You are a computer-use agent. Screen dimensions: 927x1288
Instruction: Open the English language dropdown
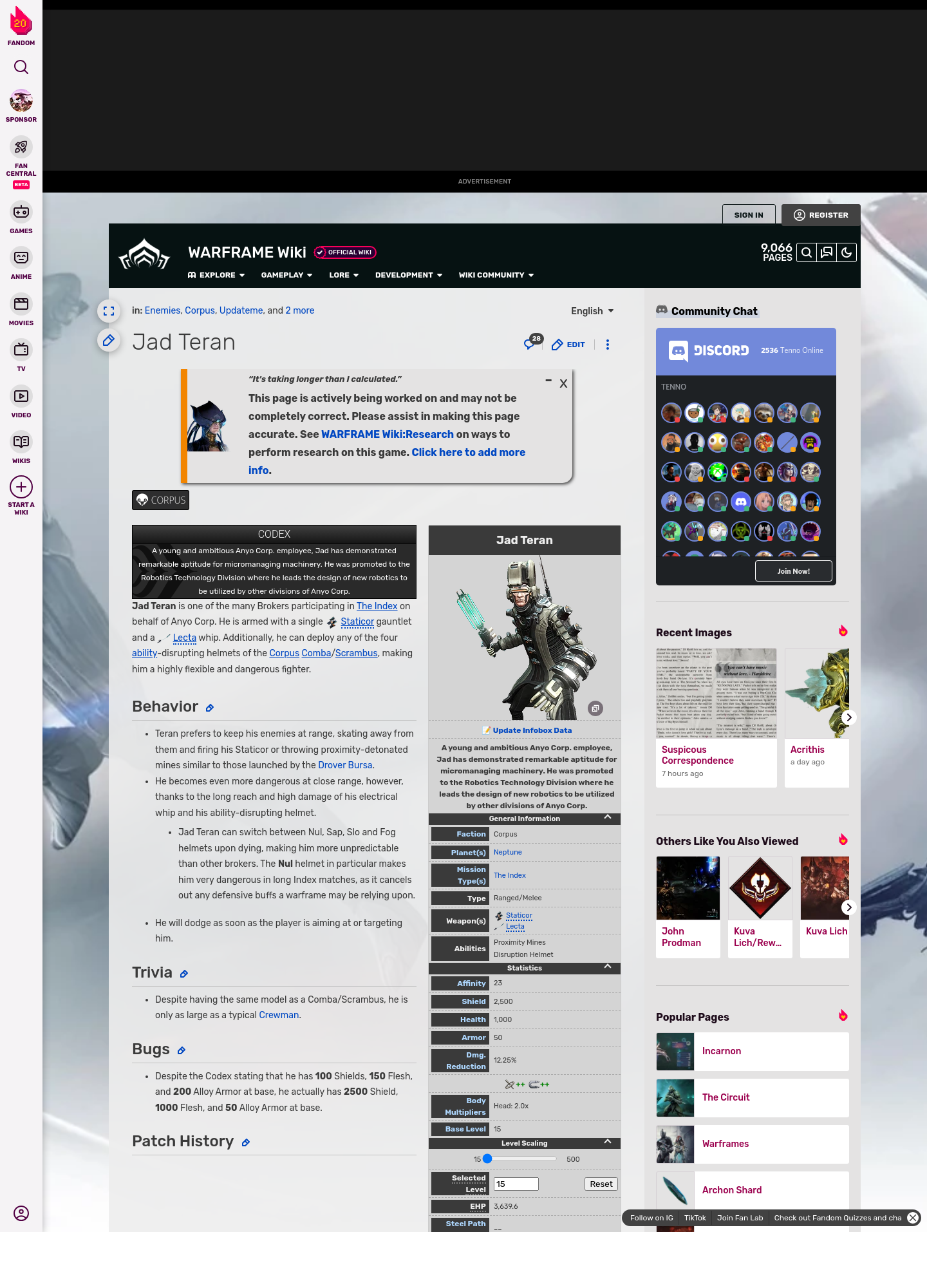pyautogui.click(x=592, y=311)
